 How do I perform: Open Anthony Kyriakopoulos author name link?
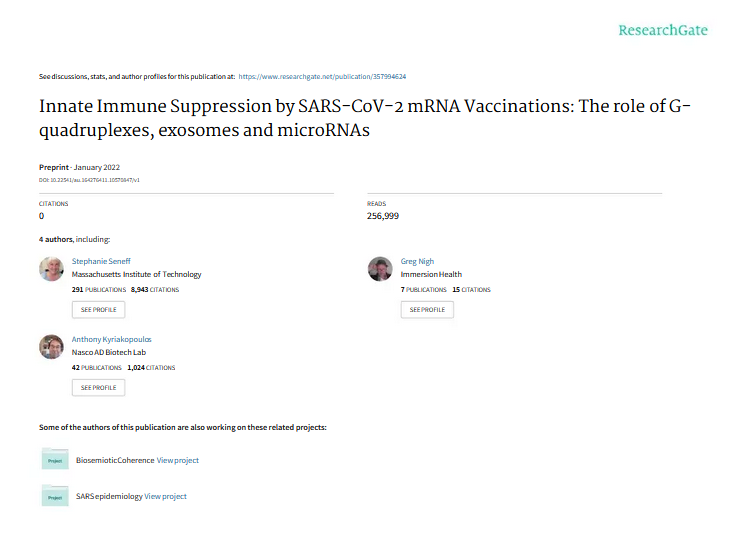click(112, 339)
